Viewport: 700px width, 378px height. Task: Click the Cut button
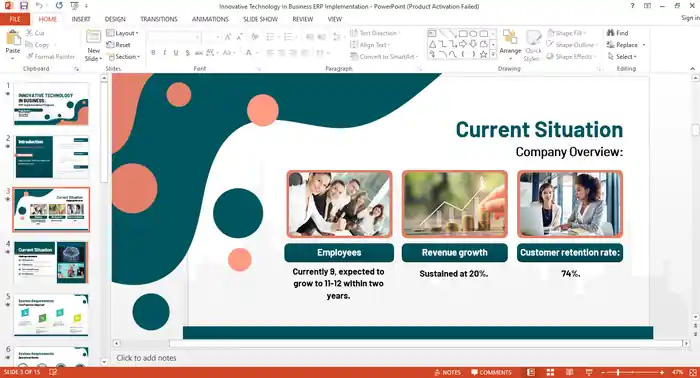[35, 33]
